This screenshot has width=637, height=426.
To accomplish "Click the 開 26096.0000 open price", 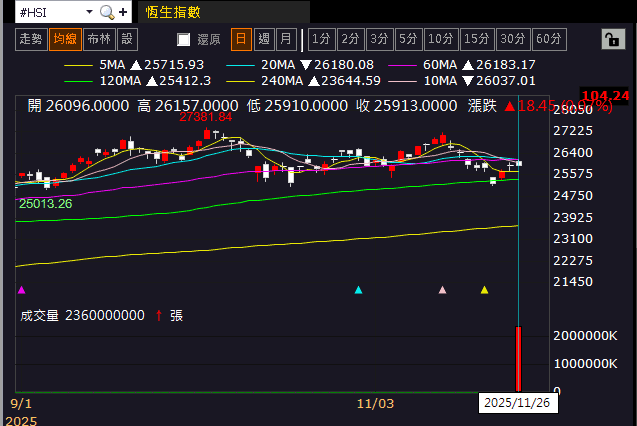I will tap(78, 106).
